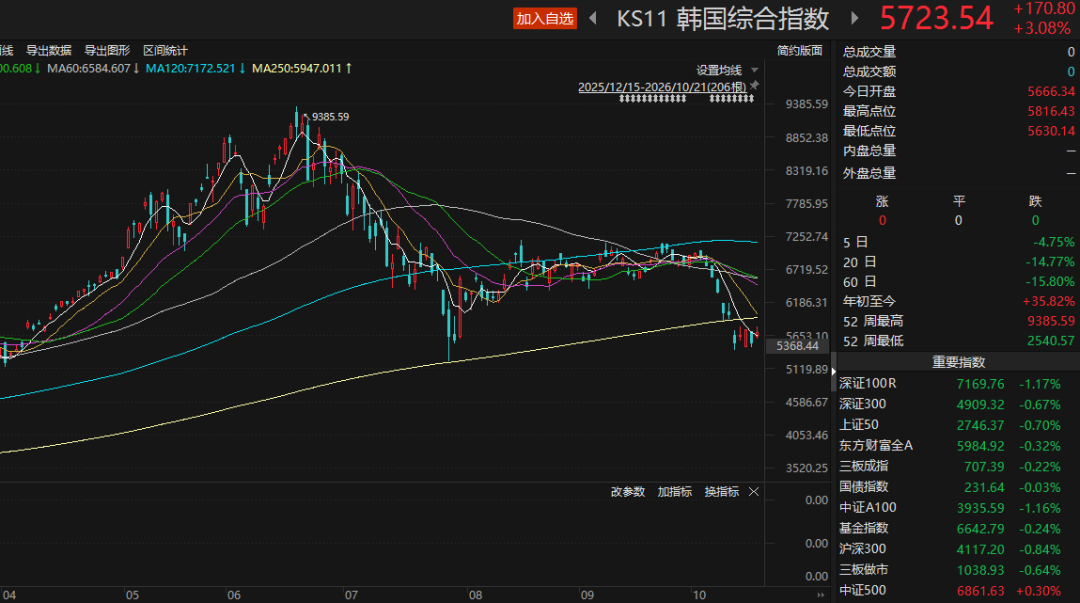Click 导出图形 to export chart

click(107, 50)
